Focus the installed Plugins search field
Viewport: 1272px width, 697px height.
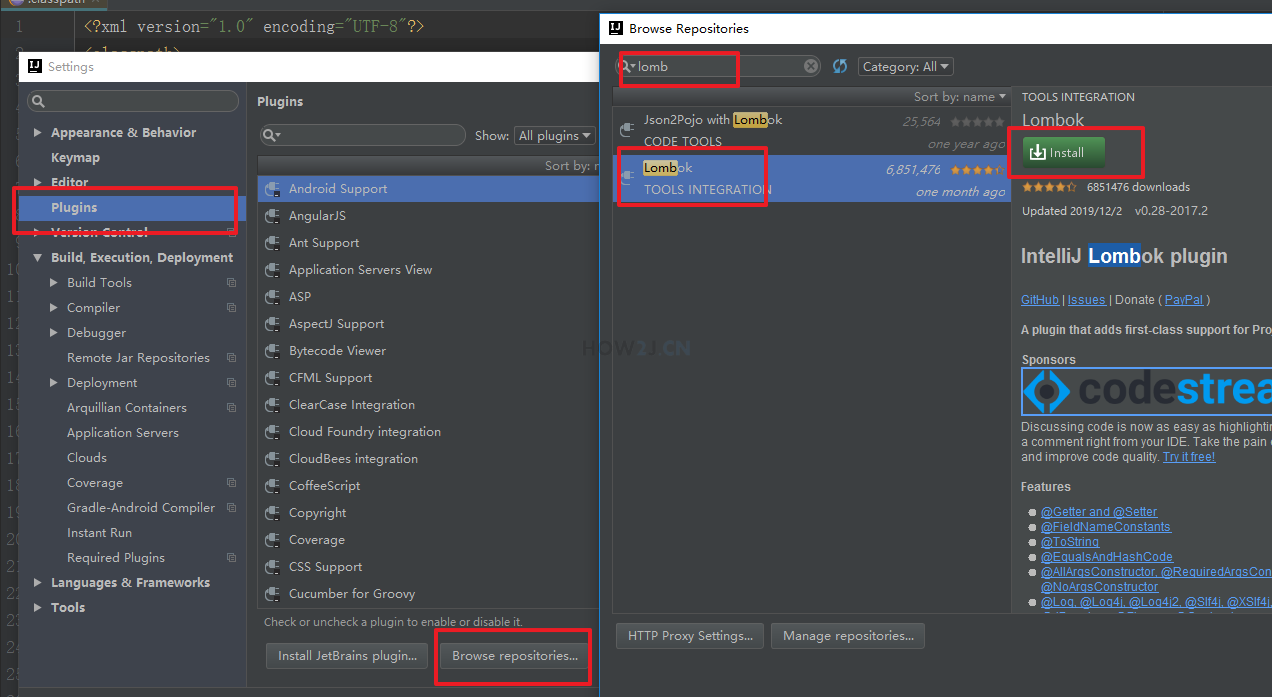tap(363, 135)
